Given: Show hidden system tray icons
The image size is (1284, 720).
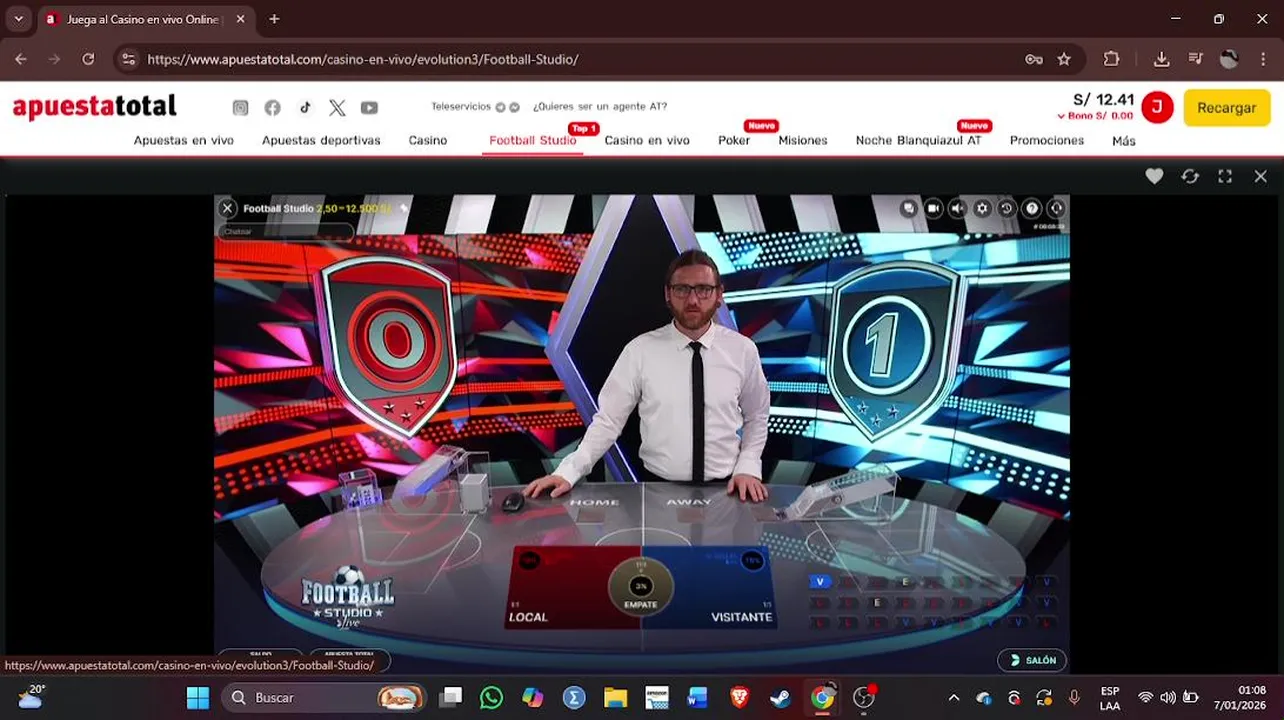Looking at the screenshot, I should click(x=953, y=697).
